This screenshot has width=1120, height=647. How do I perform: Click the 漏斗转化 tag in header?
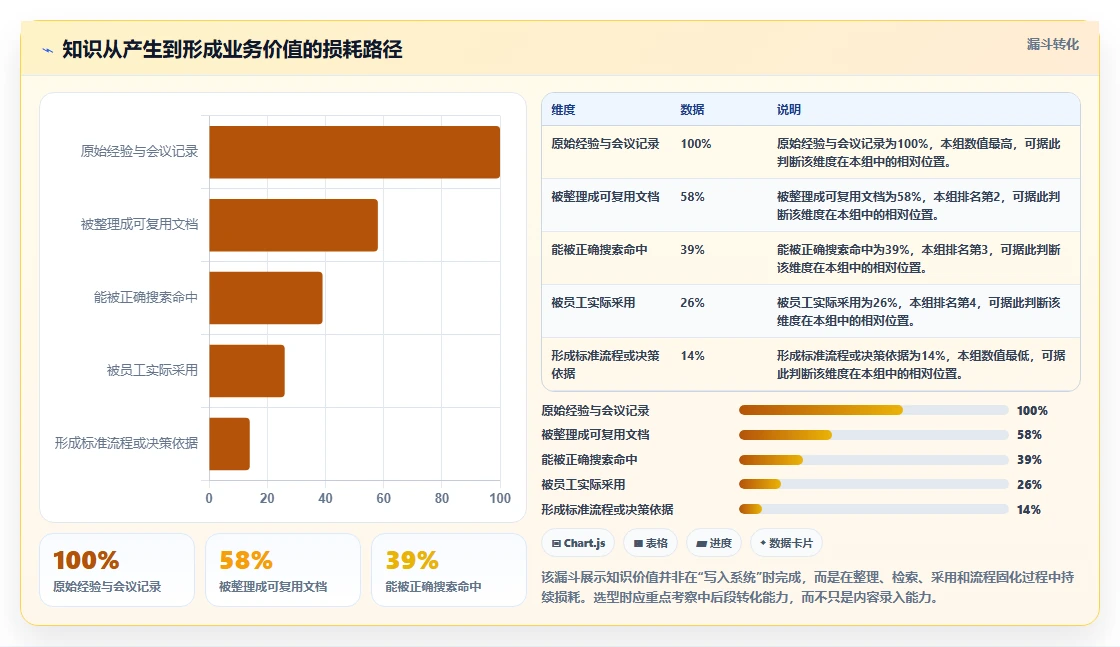(1052, 44)
